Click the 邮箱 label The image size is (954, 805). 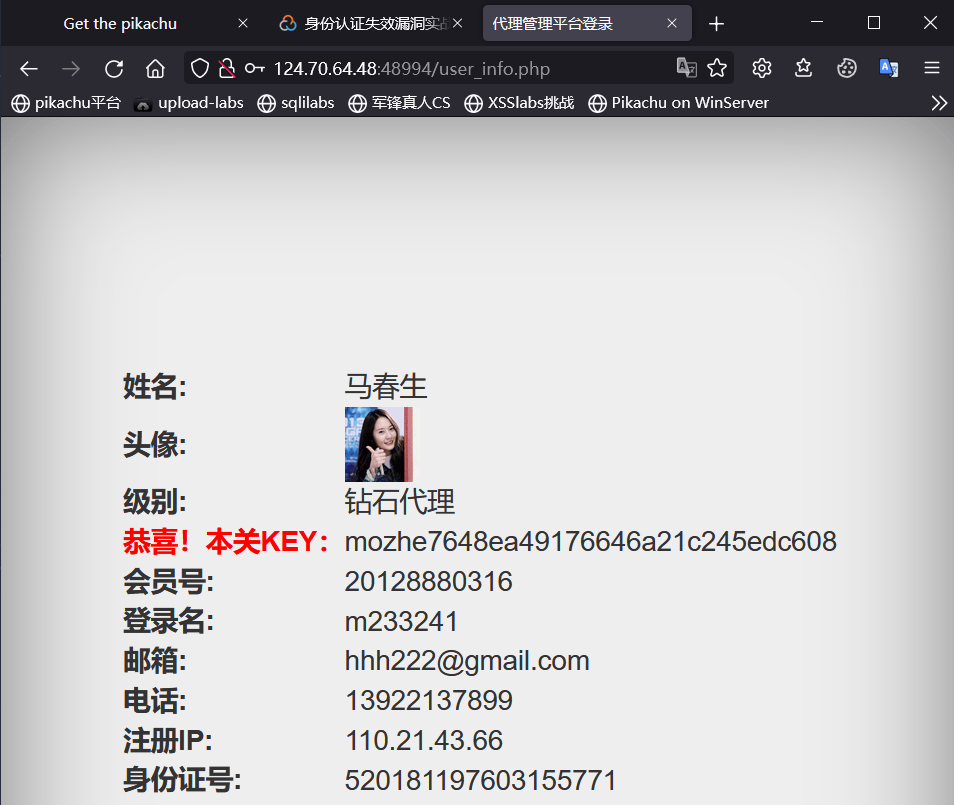pyautogui.click(x=155, y=661)
